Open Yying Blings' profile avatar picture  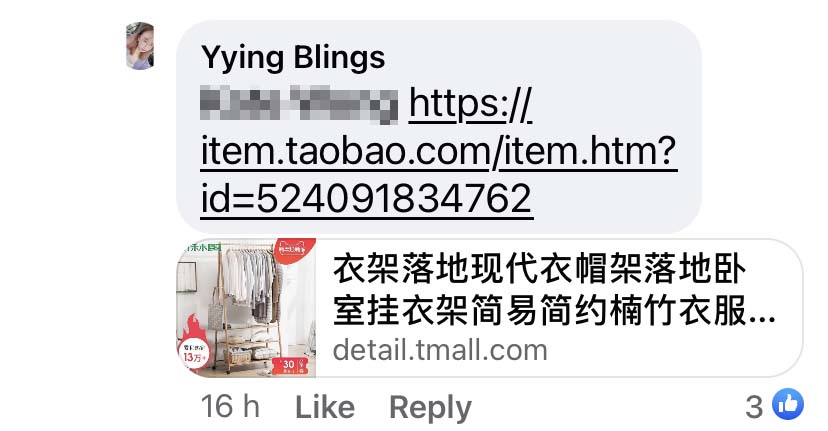point(140,46)
